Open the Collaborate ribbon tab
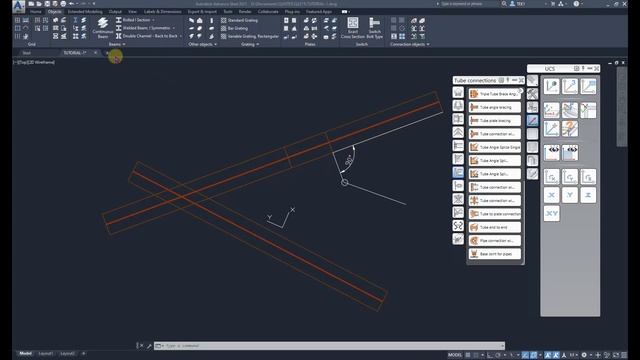 (x=268, y=12)
